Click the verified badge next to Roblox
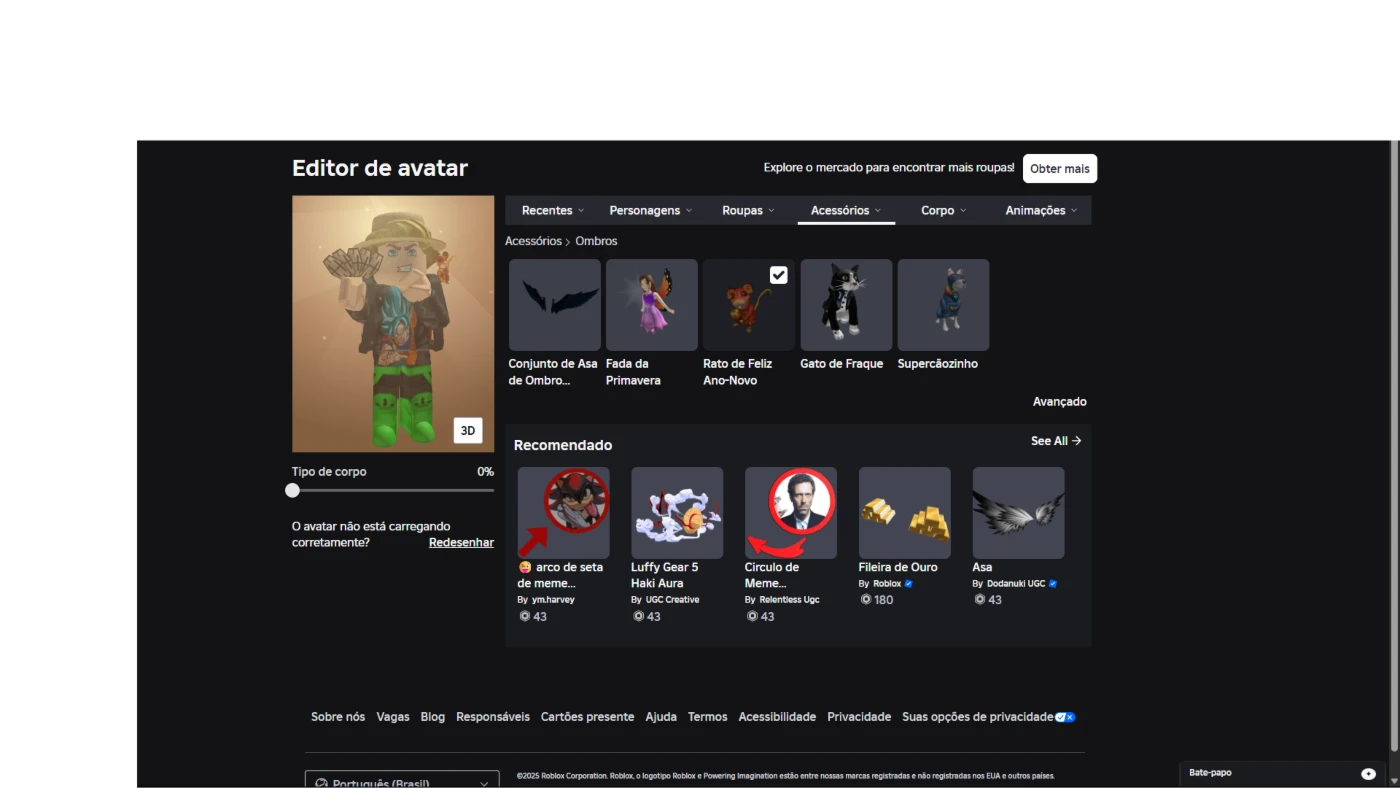Viewport: 1400px width, 788px height. click(x=909, y=583)
